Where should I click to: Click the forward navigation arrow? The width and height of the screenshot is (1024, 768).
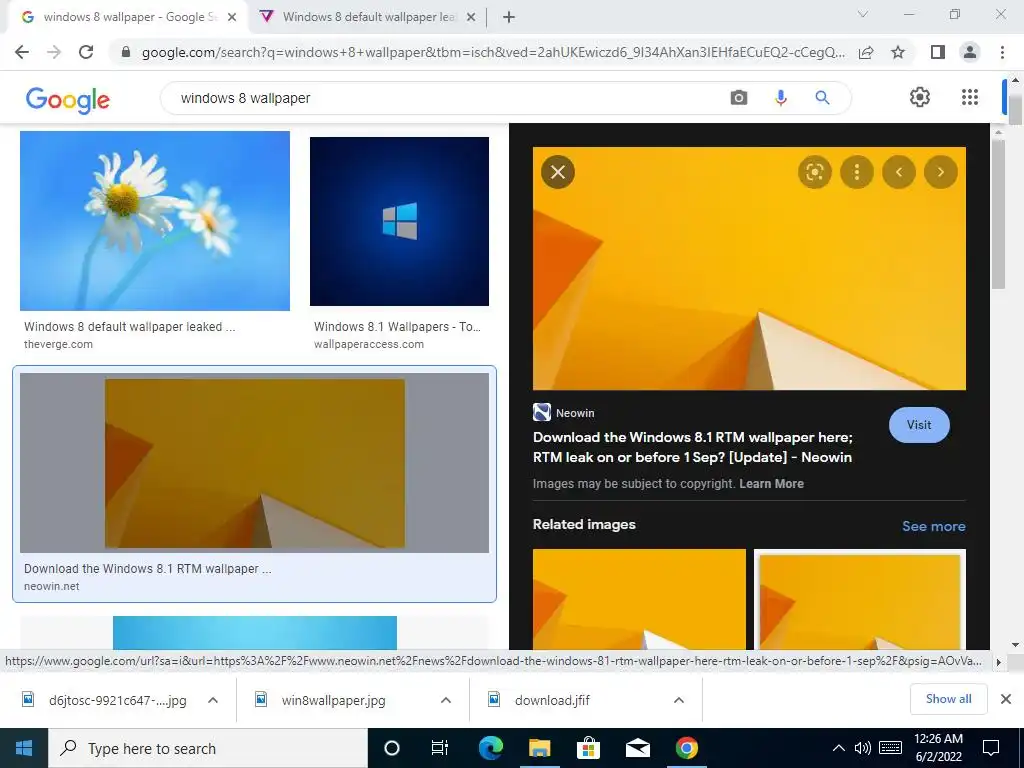click(x=54, y=52)
